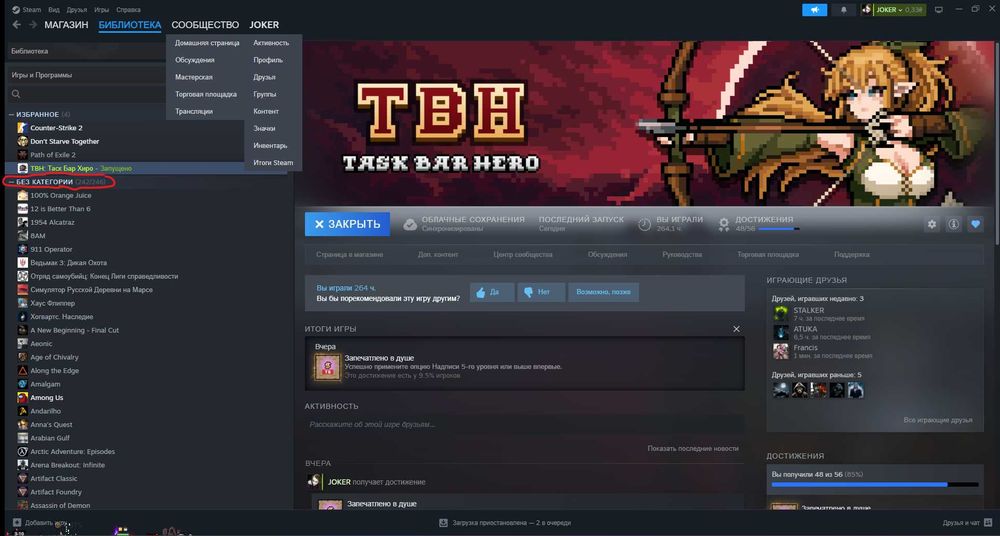Click Библиотека home header in sidebar
The height and width of the screenshot is (536, 1000).
[x=88, y=51]
